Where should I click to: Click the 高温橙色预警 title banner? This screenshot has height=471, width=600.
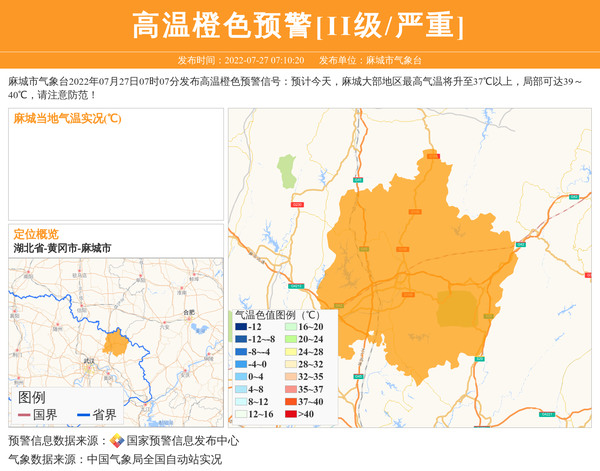[x=299, y=25]
